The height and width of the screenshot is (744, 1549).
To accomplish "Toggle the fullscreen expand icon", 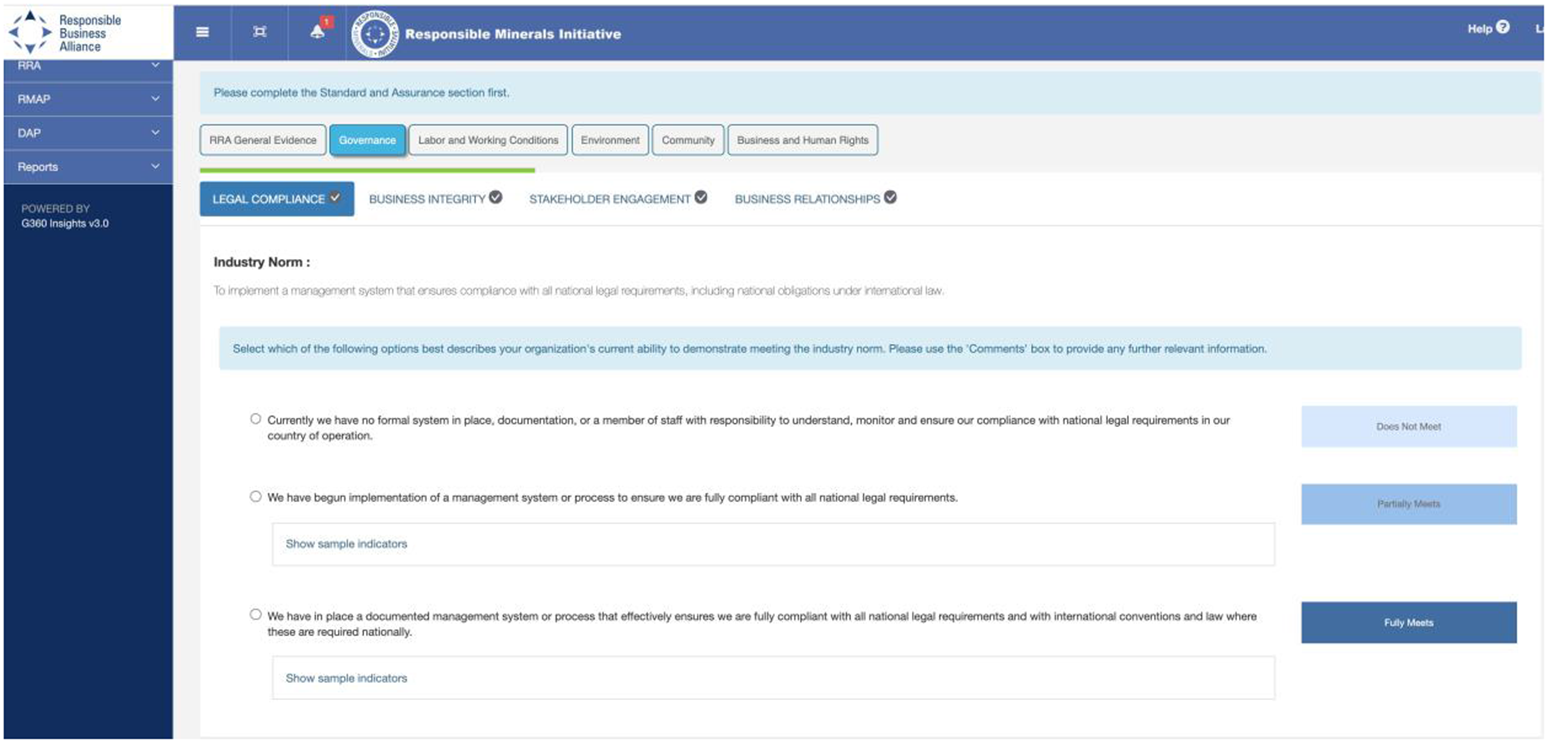I will tap(260, 32).
